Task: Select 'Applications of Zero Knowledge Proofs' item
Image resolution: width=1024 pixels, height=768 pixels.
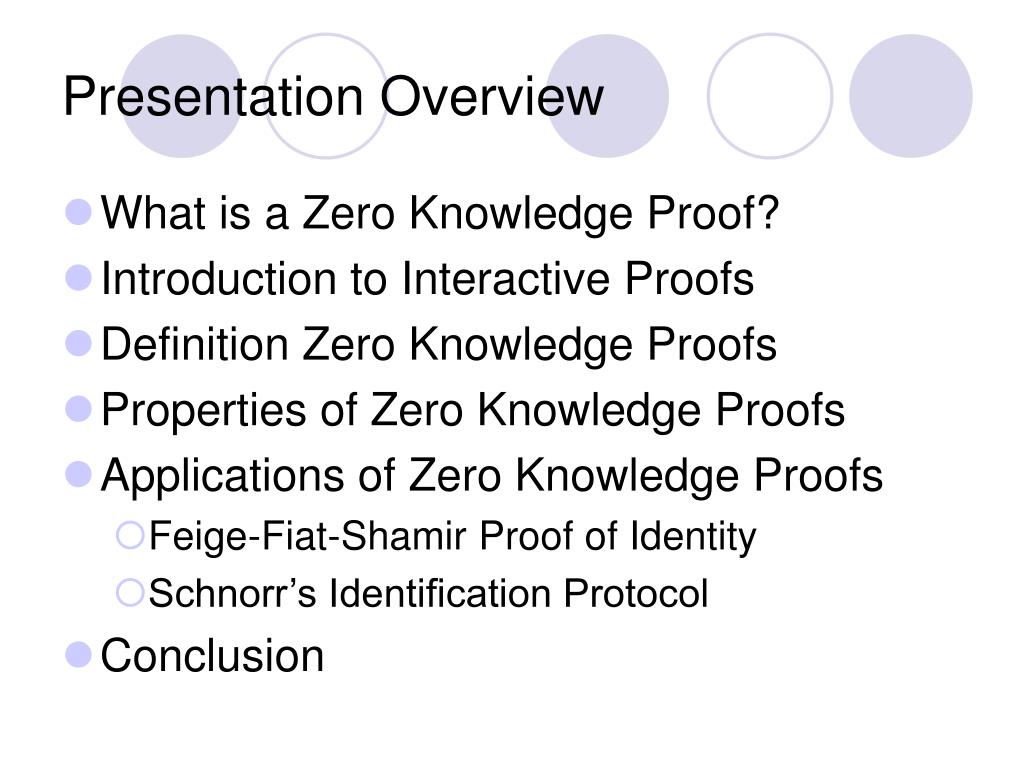Action: (492, 475)
